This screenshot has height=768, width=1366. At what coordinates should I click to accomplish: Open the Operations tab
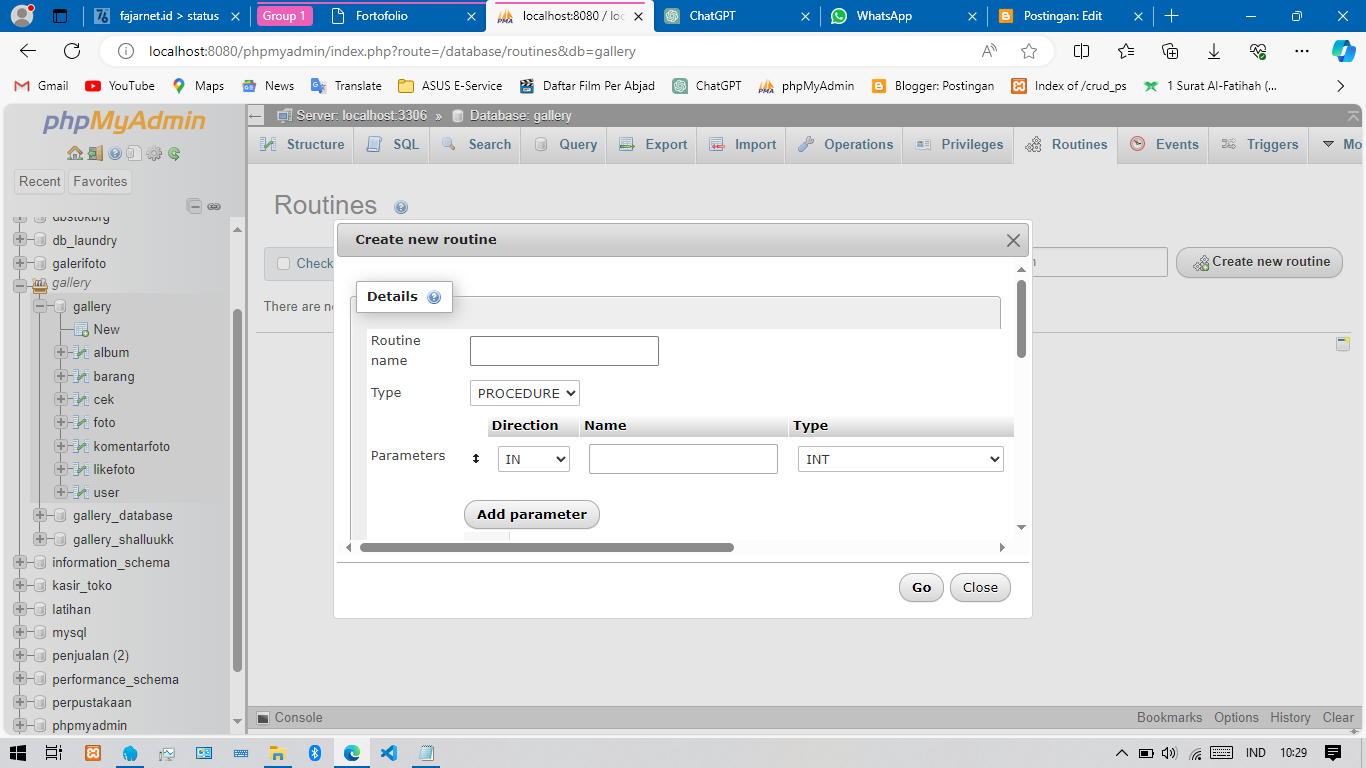coord(845,145)
